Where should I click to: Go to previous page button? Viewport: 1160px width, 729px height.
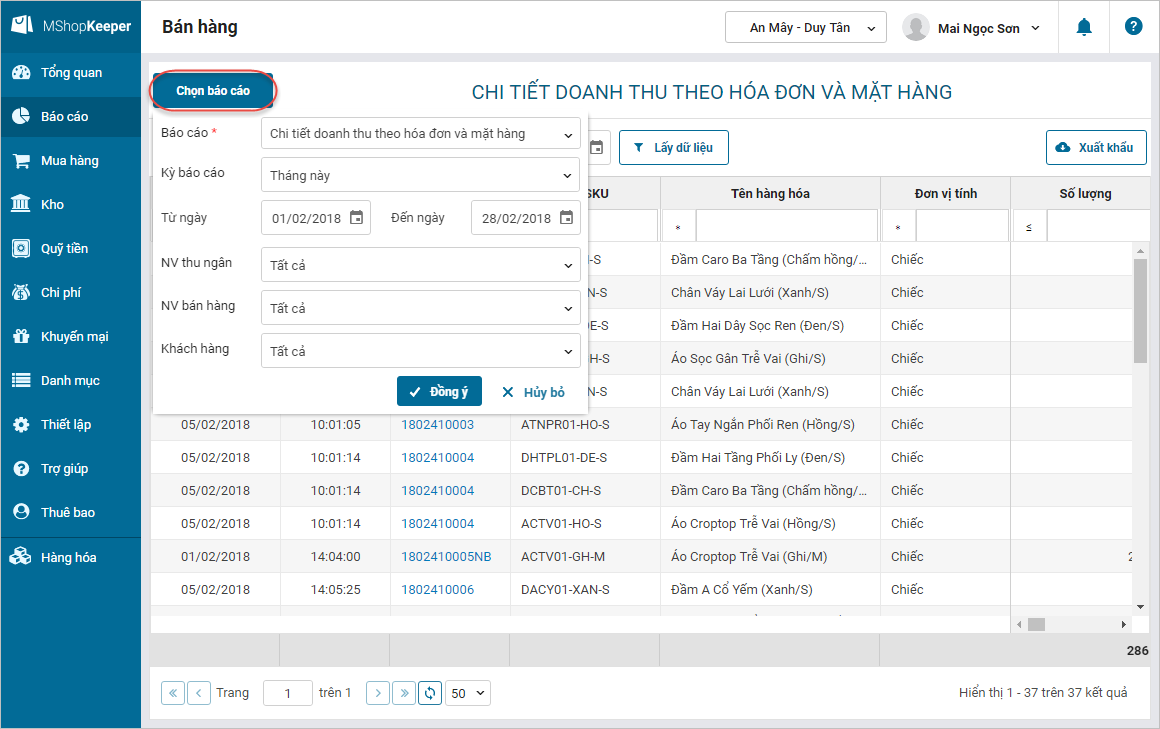(199, 693)
